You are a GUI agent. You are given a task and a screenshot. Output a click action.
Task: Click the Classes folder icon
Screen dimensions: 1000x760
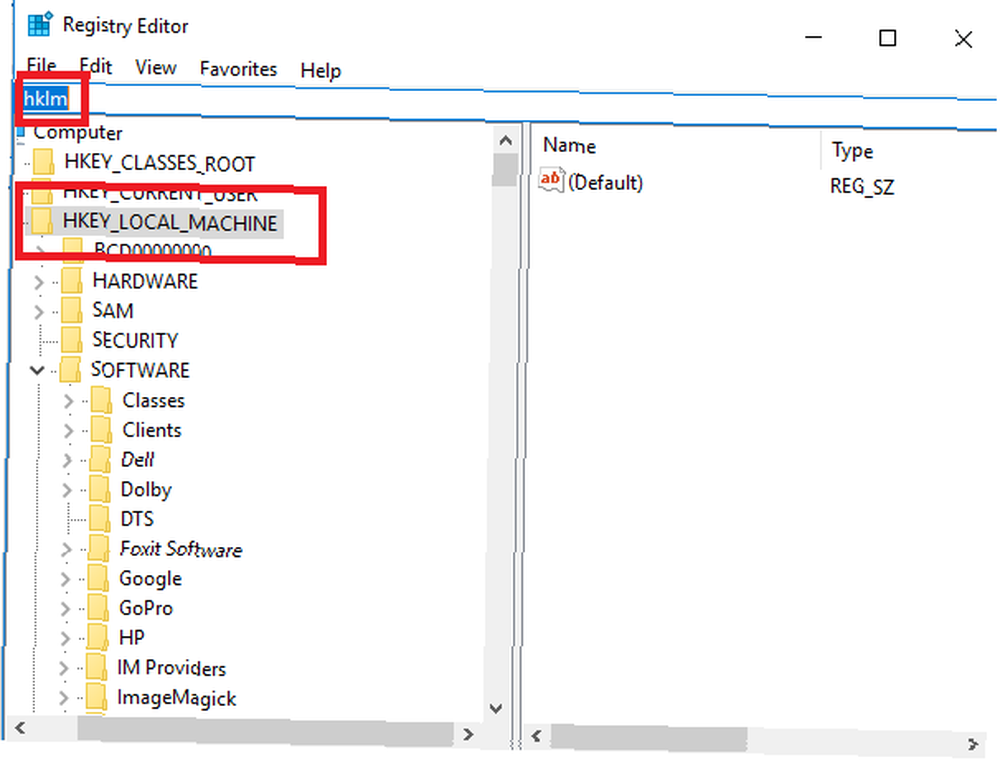101,399
